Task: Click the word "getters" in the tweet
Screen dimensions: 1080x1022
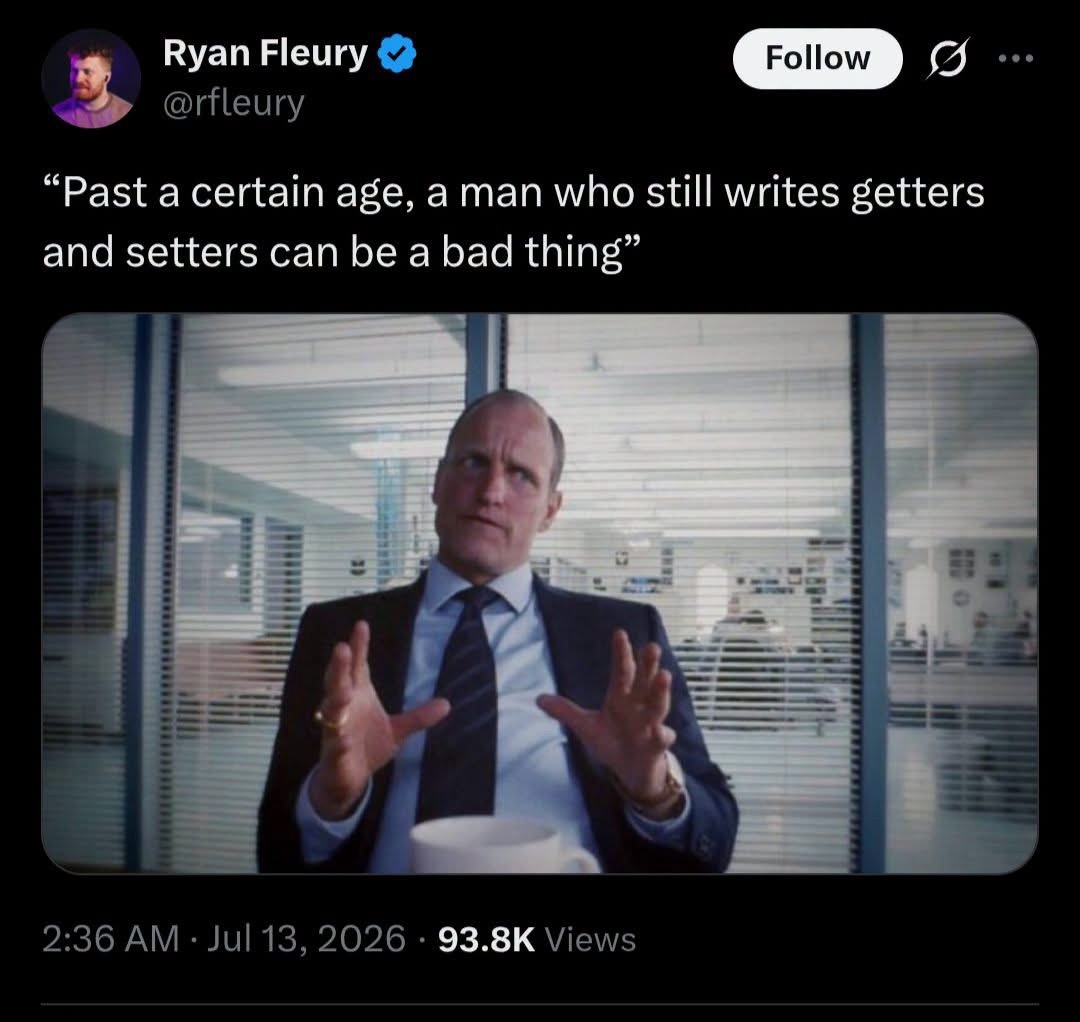Action: pos(917,192)
